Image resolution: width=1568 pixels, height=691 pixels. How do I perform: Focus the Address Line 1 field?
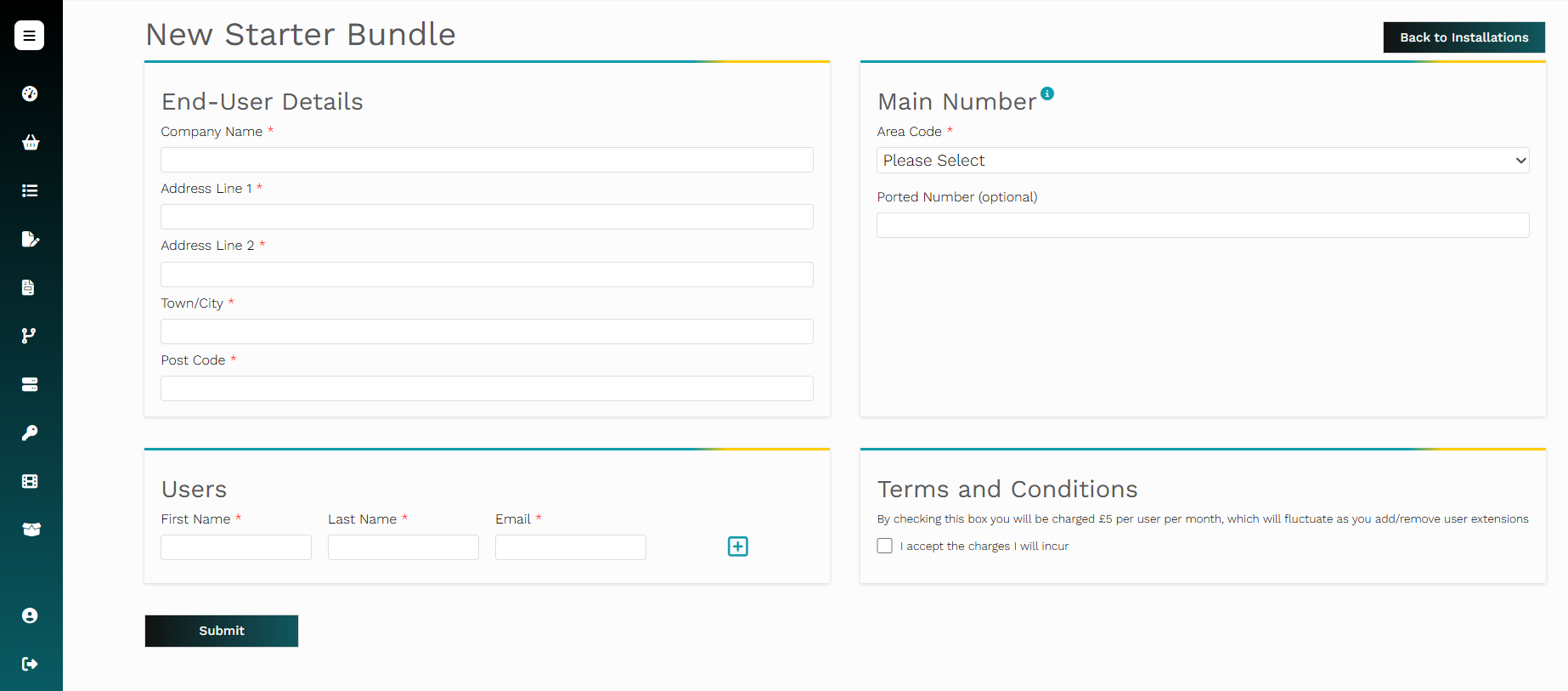click(487, 217)
